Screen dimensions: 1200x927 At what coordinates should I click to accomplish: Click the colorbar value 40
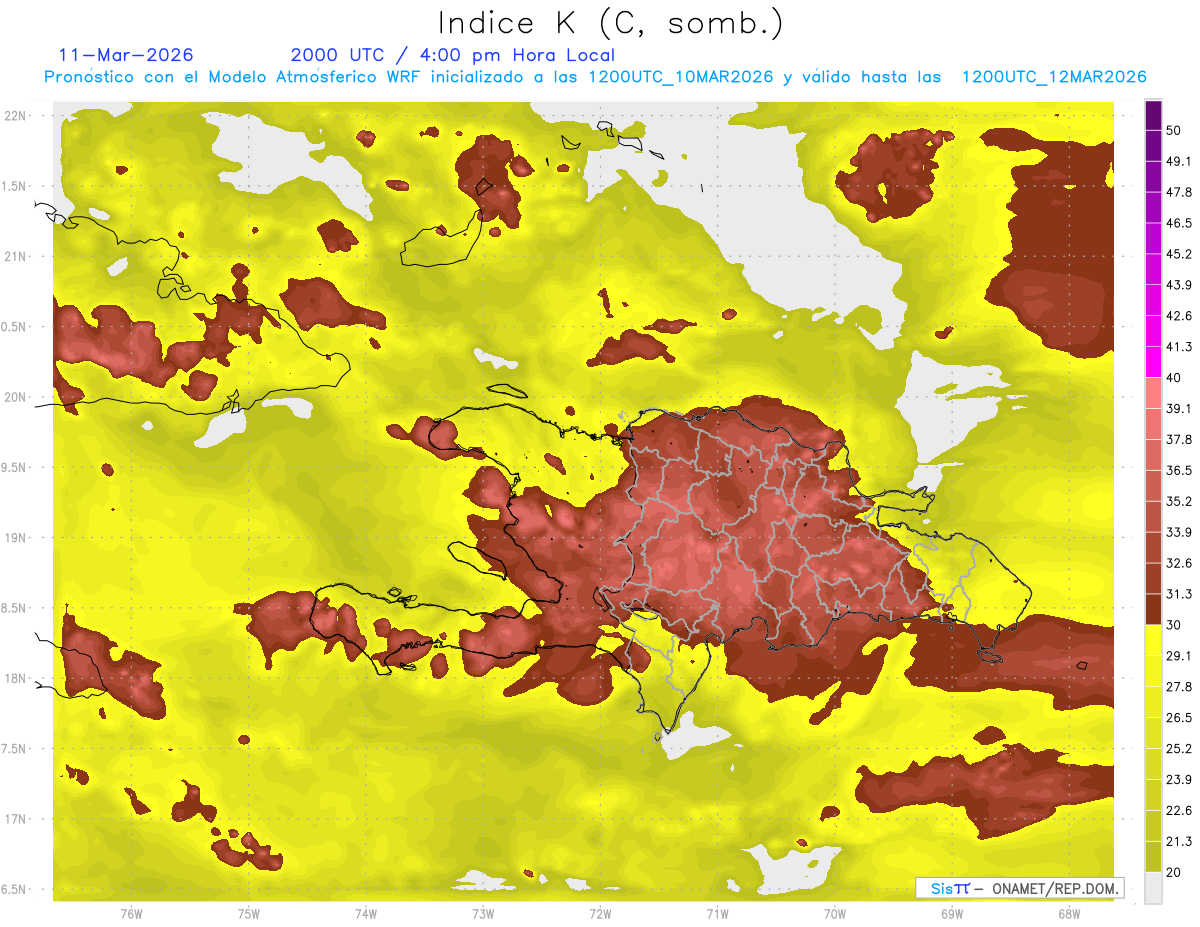(x=1173, y=378)
